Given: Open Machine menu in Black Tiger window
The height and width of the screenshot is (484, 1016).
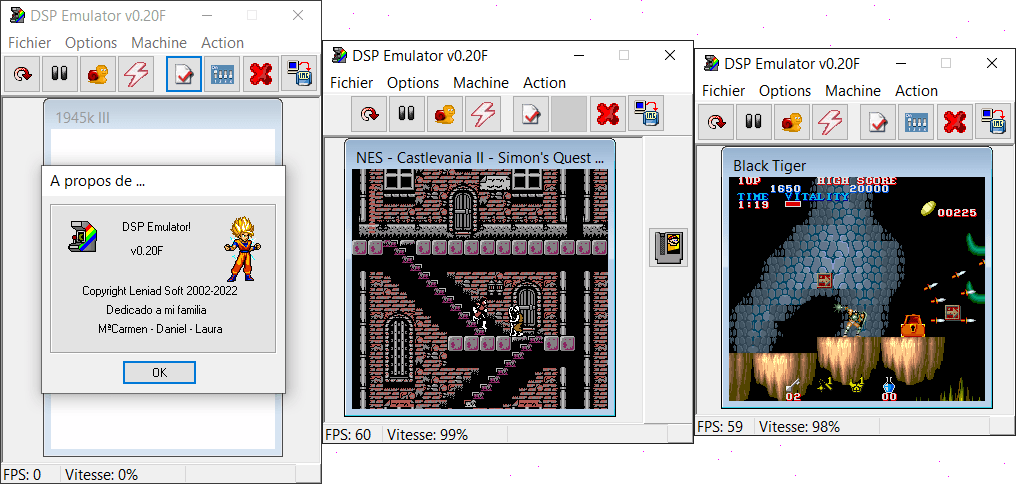Looking at the screenshot, I should pyautogui.click(x=853, y=91).
